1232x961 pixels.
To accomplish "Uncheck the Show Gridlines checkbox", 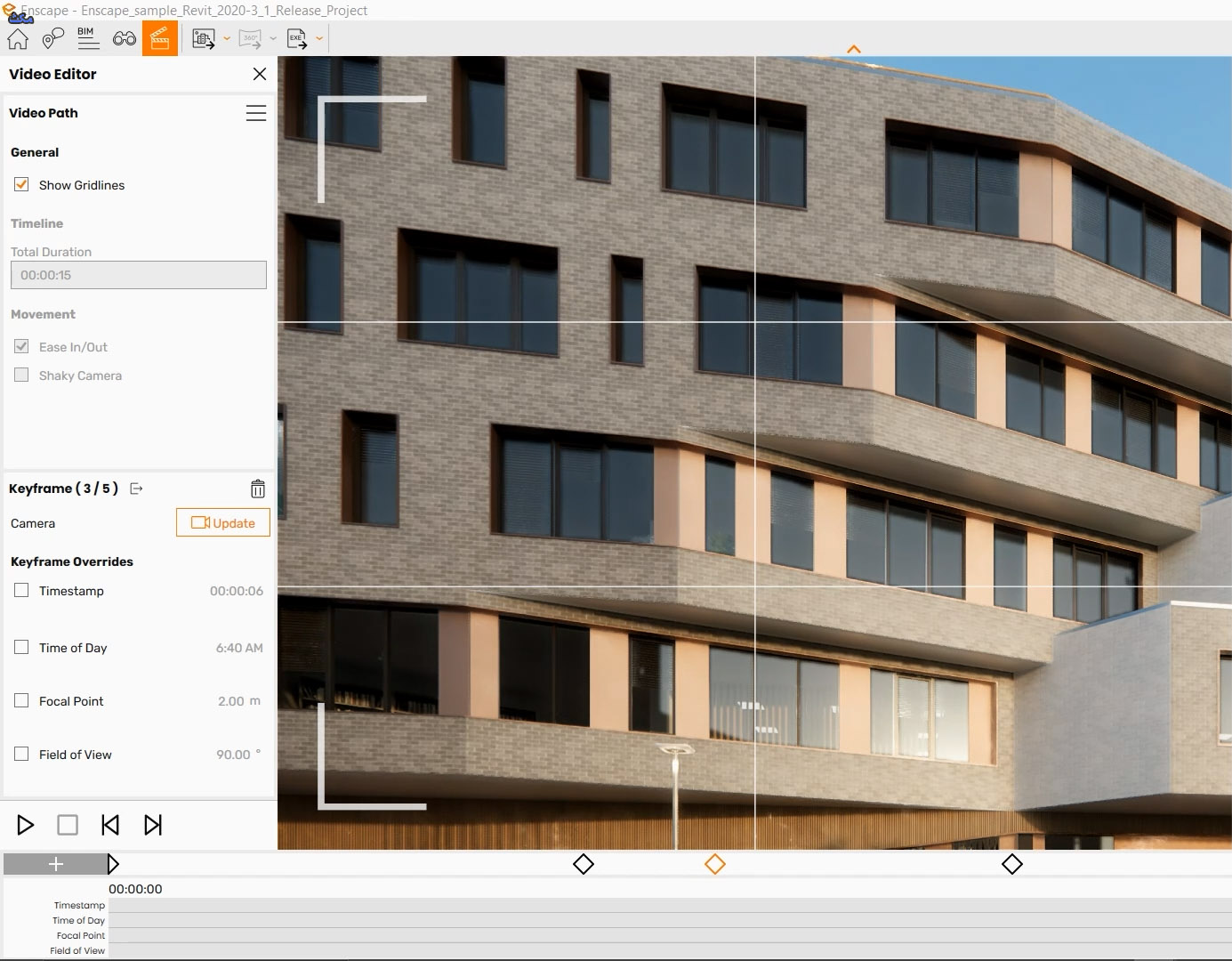I will pyautogui.click(x=21, y=184).
